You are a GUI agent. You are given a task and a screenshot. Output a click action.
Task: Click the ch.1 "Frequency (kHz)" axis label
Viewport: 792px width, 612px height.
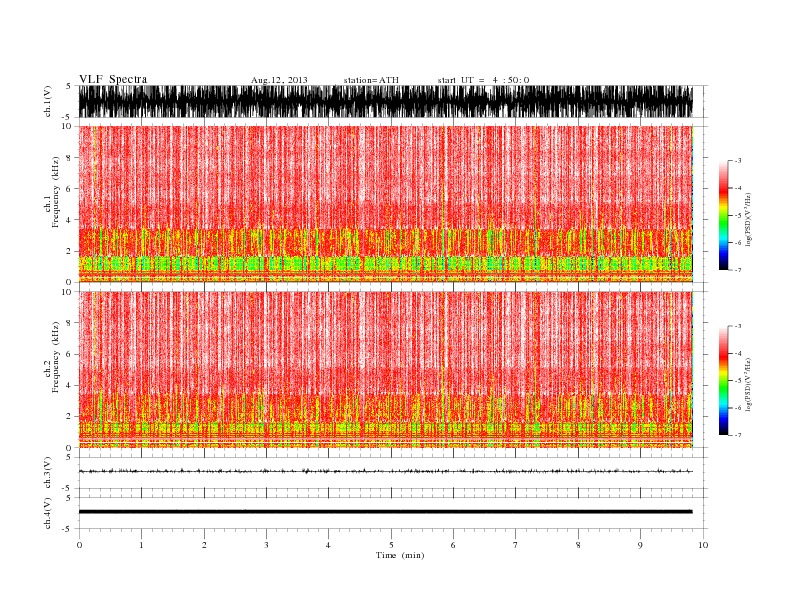coord(56,192)
